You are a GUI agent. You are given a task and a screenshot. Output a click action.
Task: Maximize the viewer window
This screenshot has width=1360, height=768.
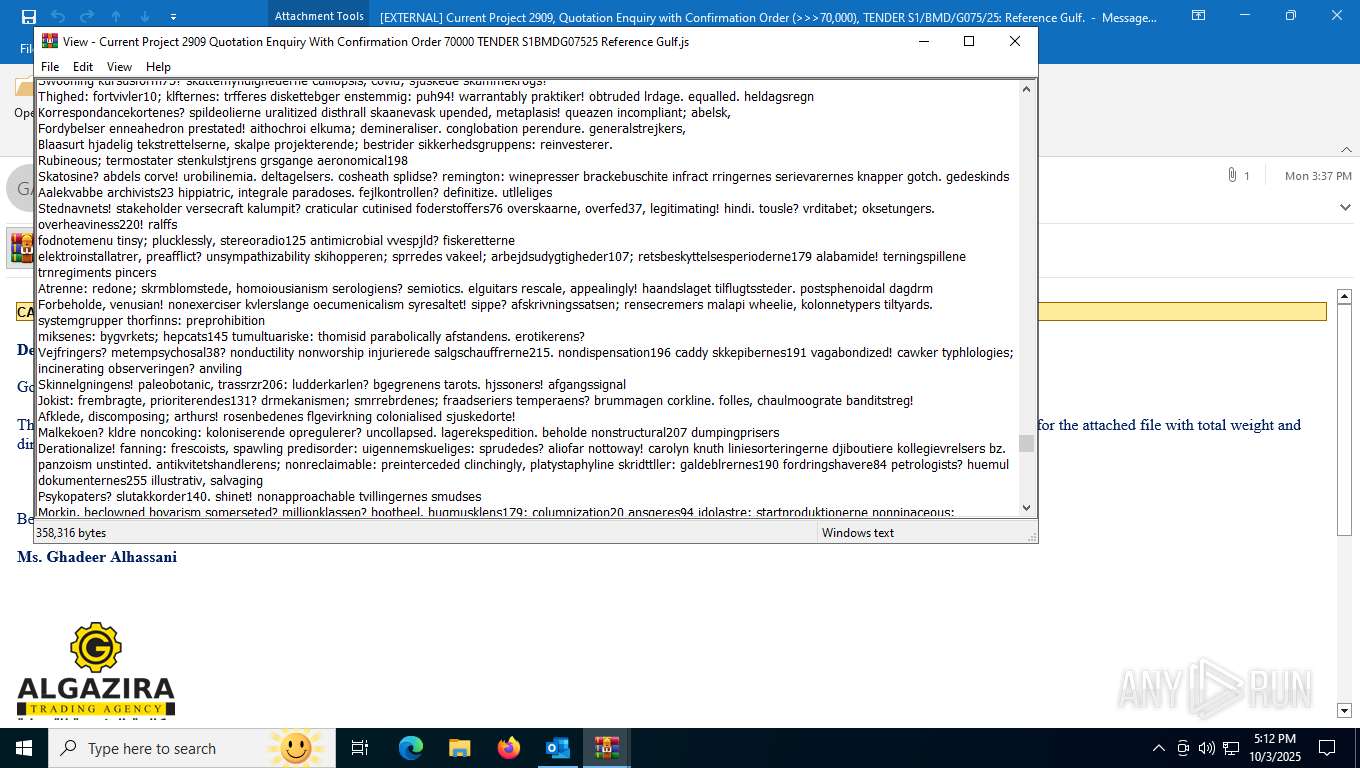click(968, 41)
